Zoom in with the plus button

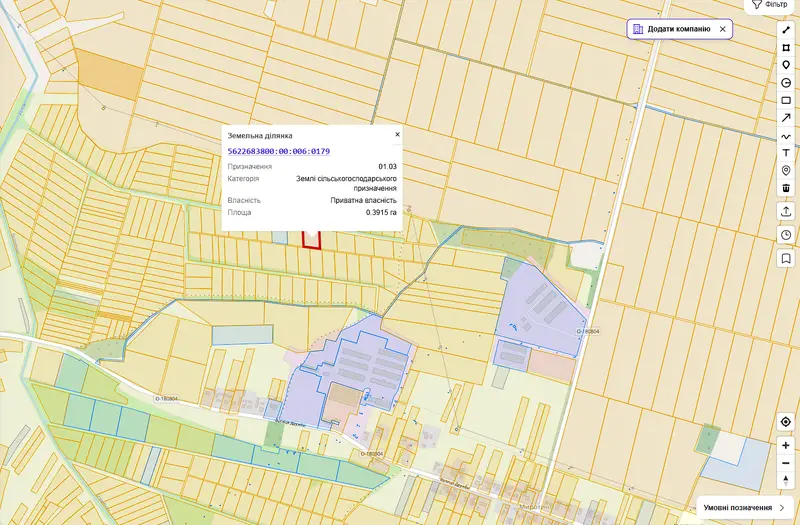(786, 445)
